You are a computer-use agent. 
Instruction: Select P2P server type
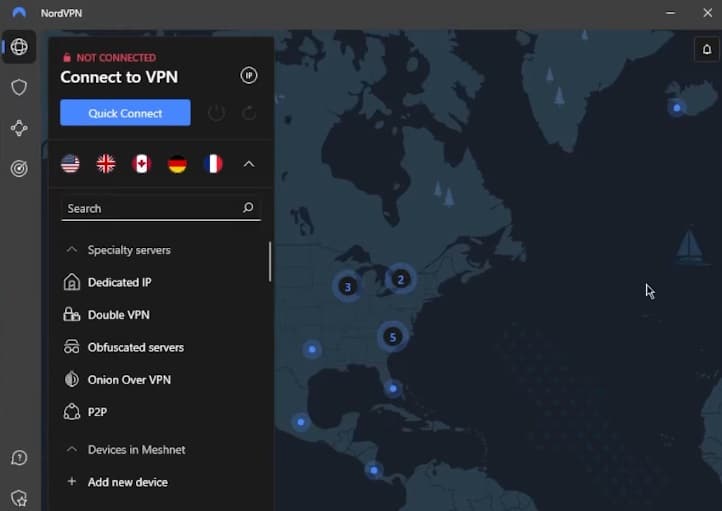pyautogui.click(x=98, y=412)
